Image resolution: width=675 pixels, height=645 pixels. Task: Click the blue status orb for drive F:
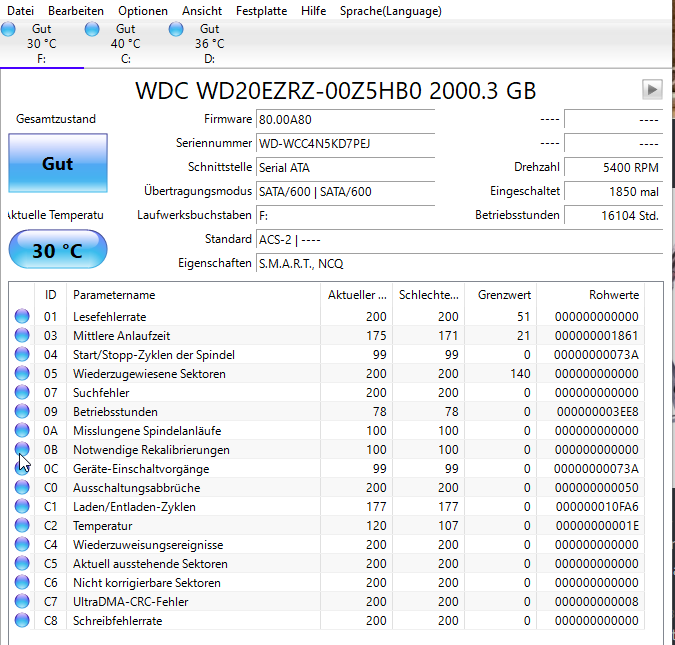pyautogui.click(x=8, y=29)
